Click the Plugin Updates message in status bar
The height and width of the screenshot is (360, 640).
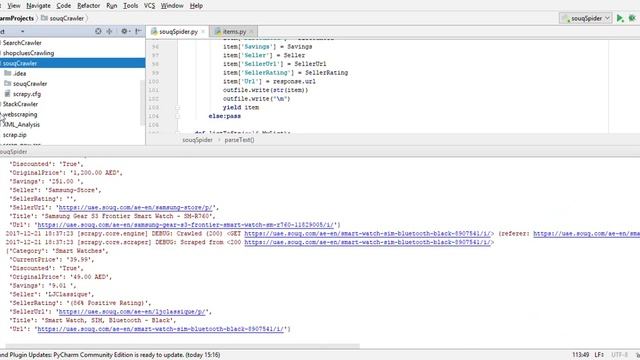pyautogui.click(x=110, y=355)
